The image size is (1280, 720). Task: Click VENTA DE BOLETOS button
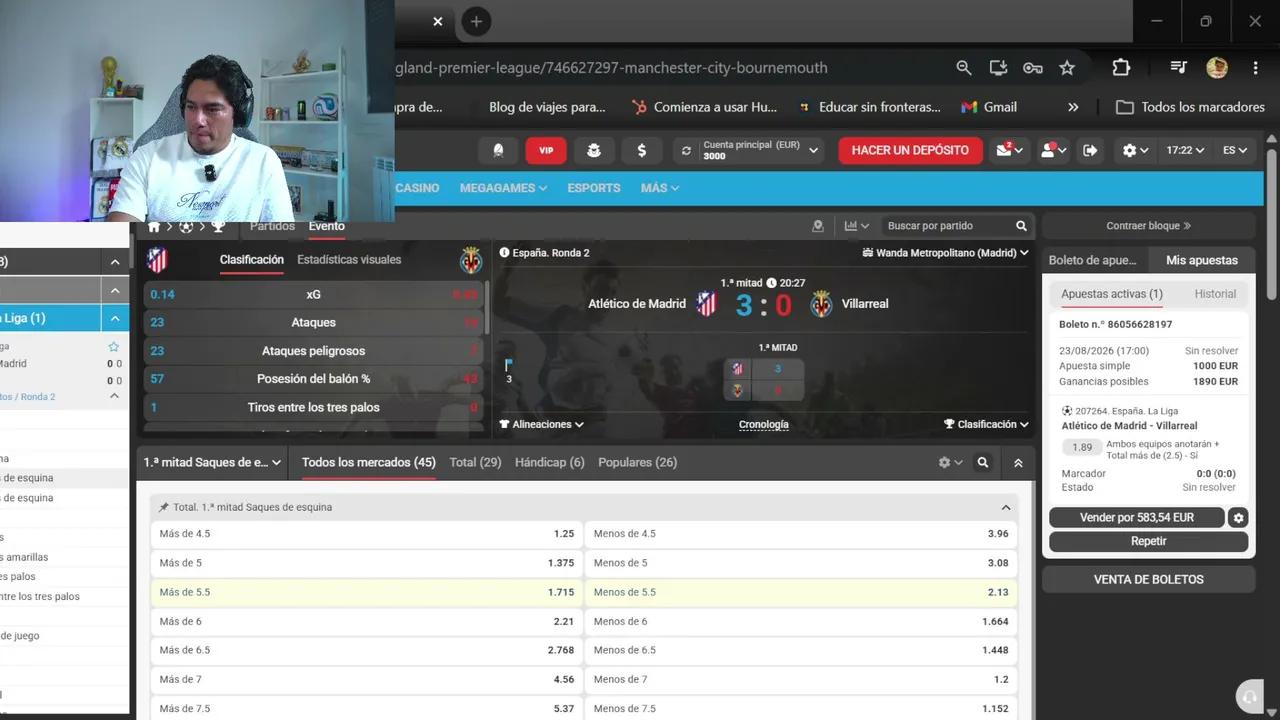pyautogui.click(x=1148, y=579)
